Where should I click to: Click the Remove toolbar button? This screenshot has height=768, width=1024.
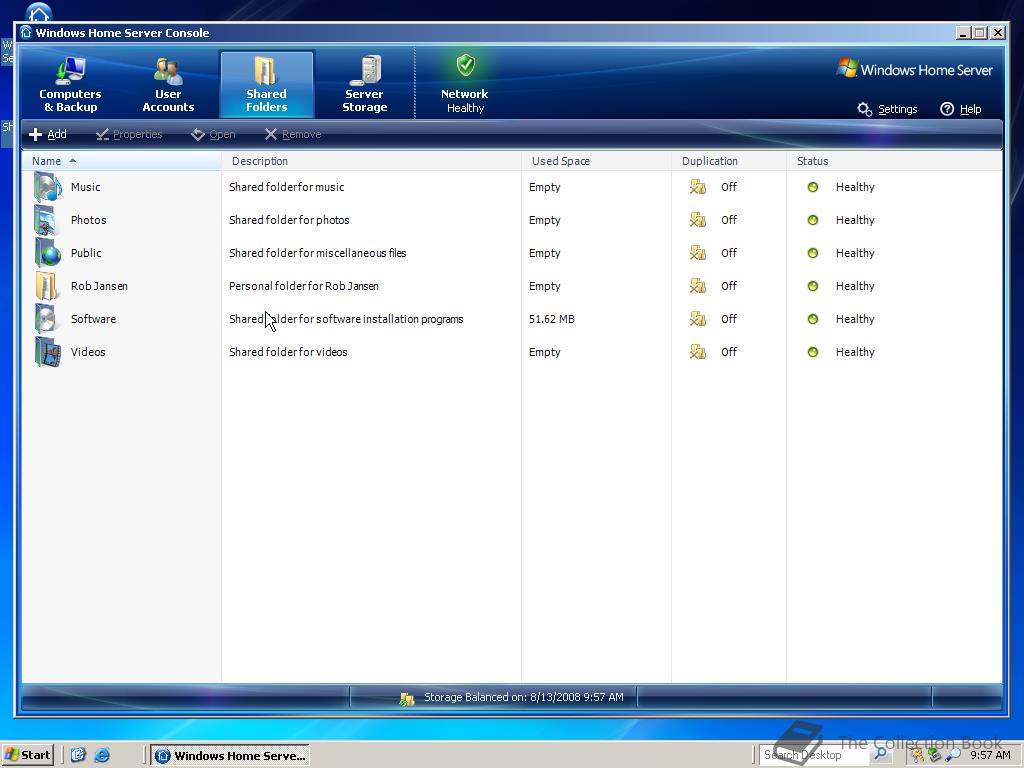[293, 135]
